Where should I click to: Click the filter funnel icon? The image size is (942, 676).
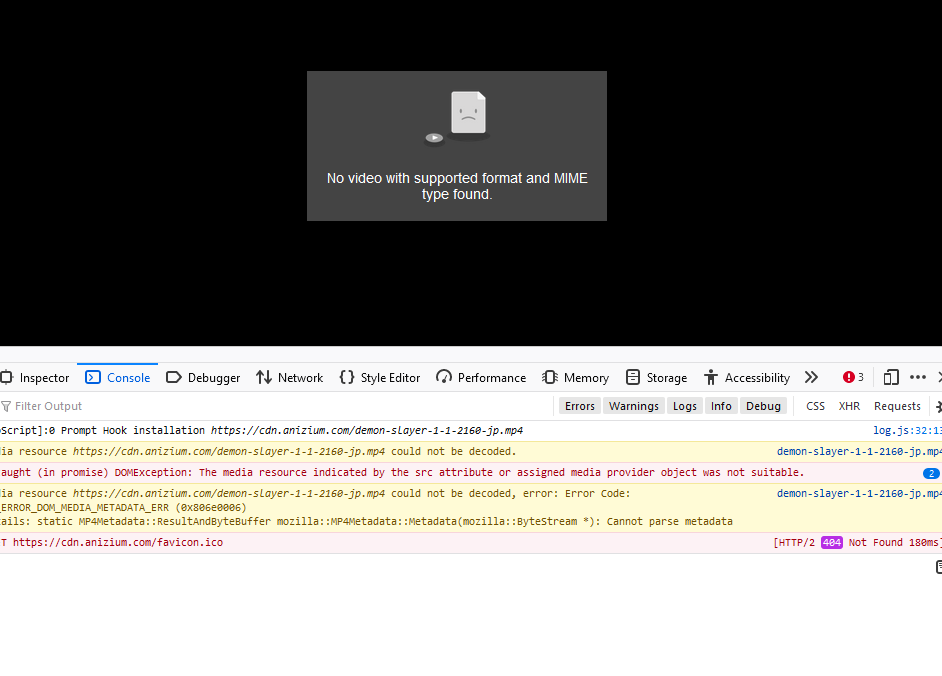(x=6, y=406)
